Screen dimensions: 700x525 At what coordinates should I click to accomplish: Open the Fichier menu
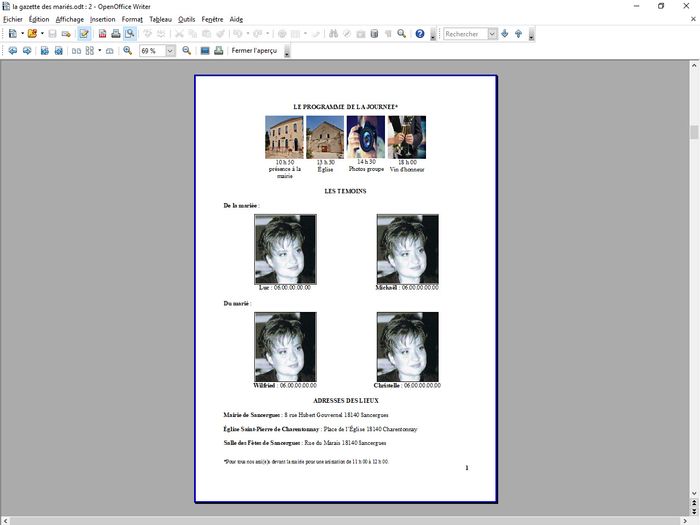tap(12, 19)
